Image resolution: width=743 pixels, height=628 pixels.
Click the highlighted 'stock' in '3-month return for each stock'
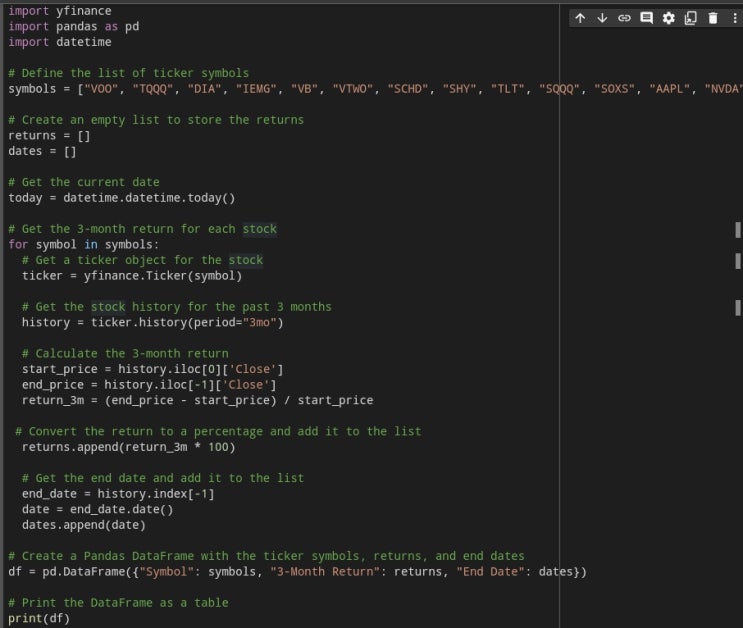point(259,229)
